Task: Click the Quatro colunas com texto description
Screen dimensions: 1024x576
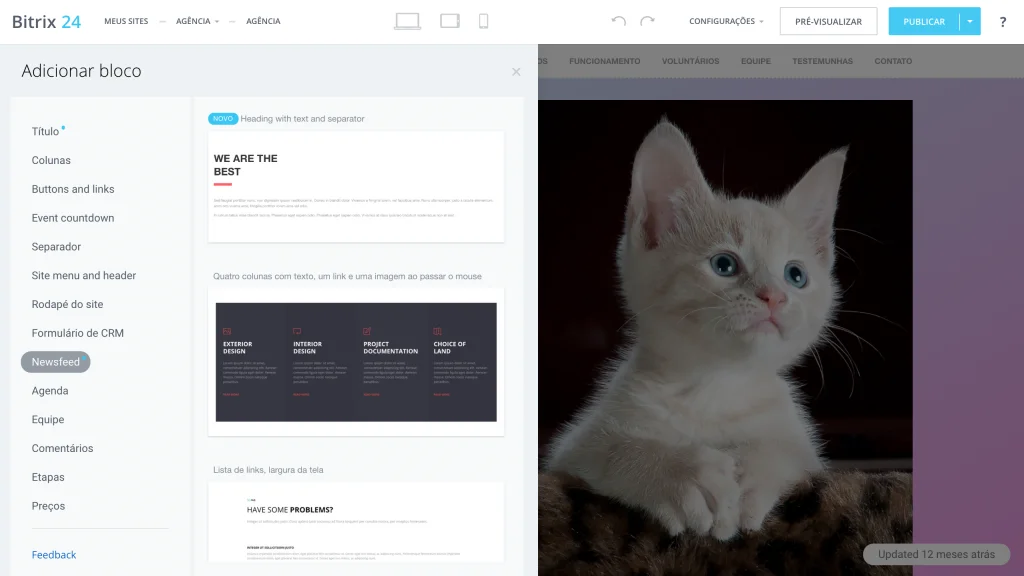Action: pos(347,276)
